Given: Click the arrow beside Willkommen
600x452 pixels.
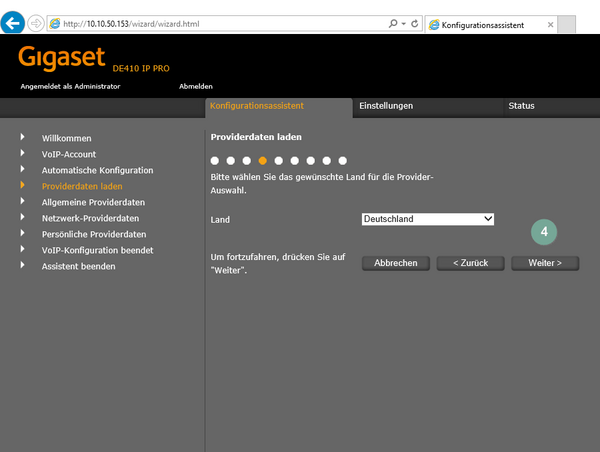Looking at the screenshot, I should [x=22, y=138].
